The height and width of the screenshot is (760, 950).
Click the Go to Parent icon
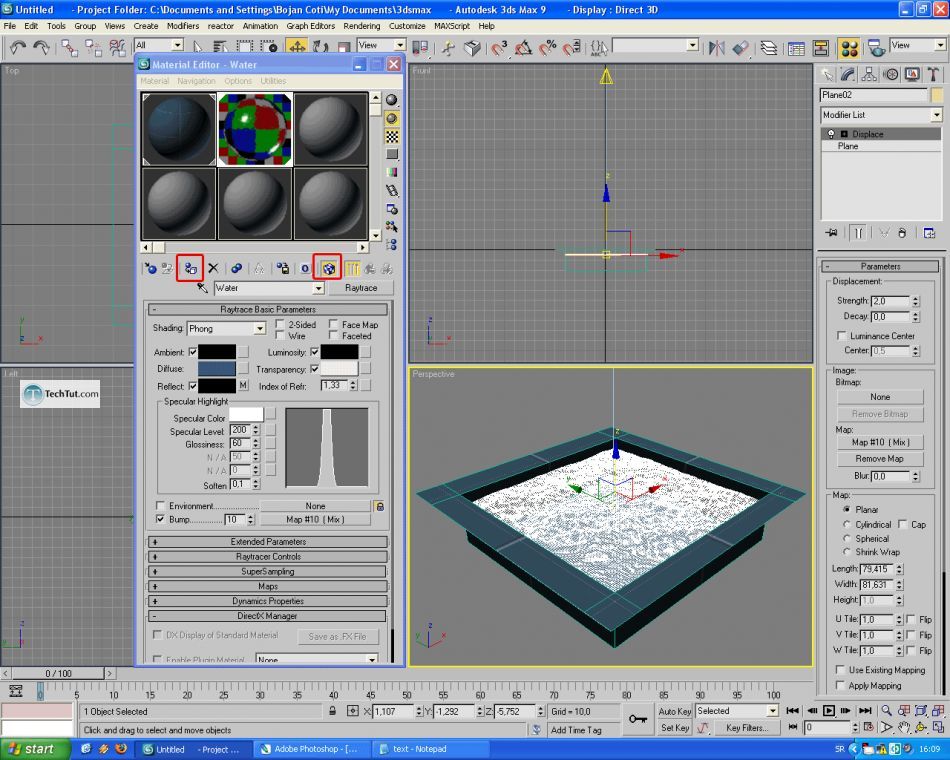(370, 268)
